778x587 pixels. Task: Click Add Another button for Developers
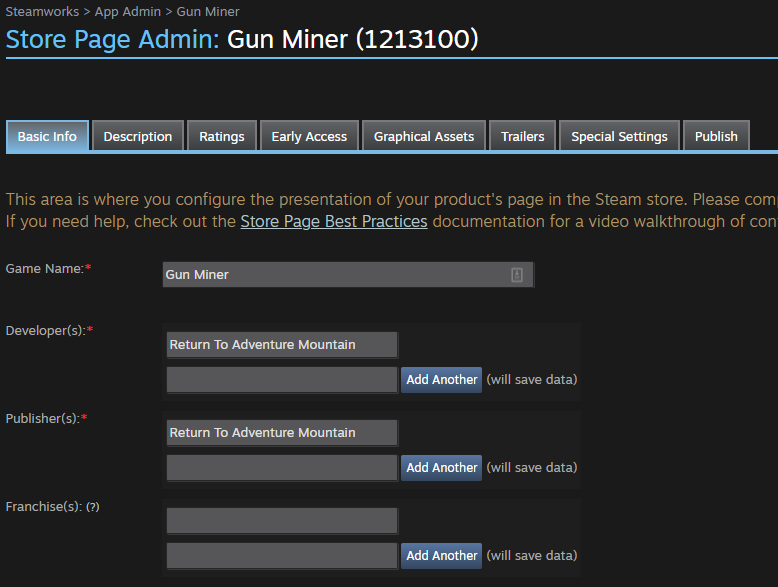tap(441, 380)
